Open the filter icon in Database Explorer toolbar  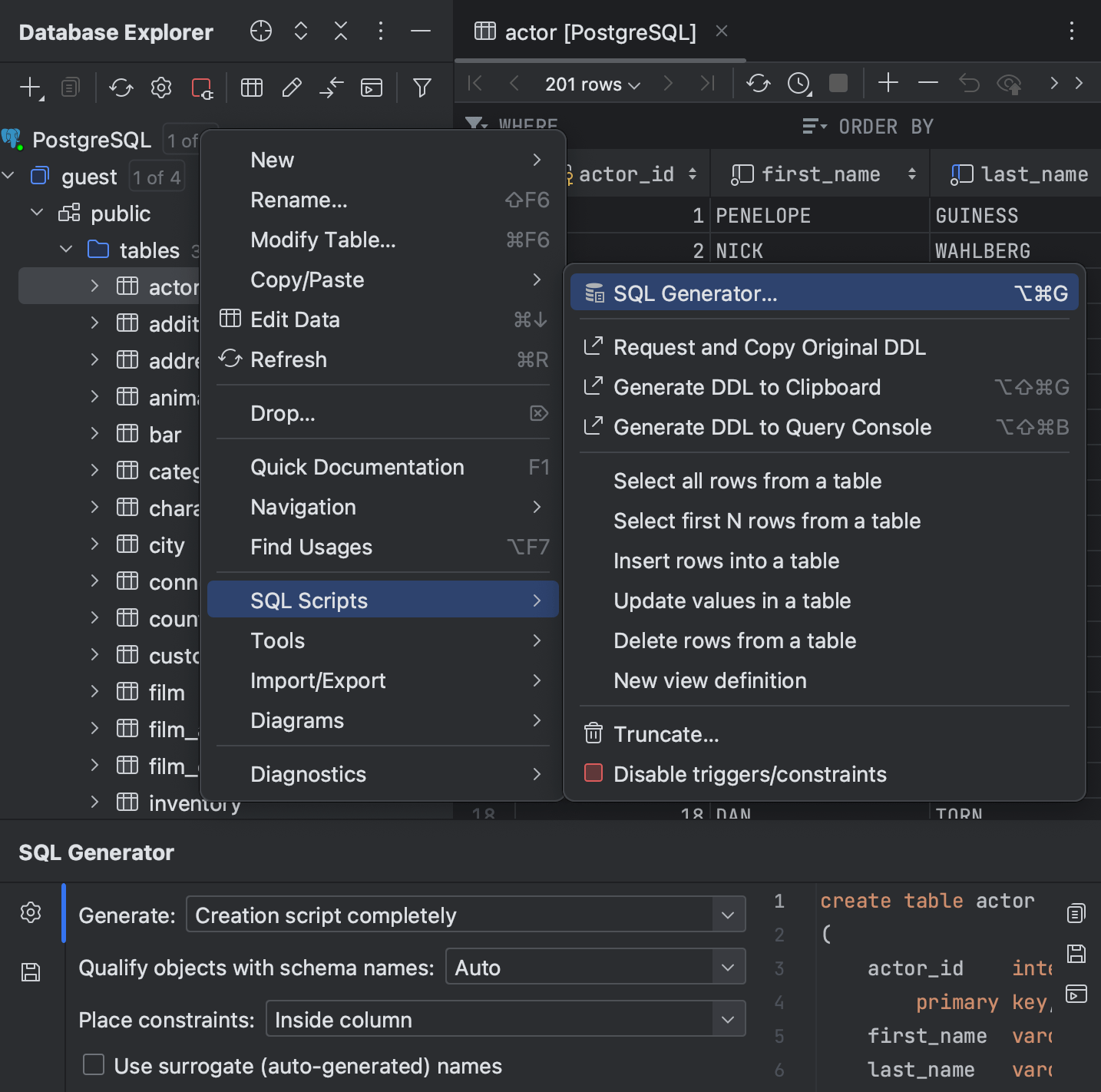point(422,88)
